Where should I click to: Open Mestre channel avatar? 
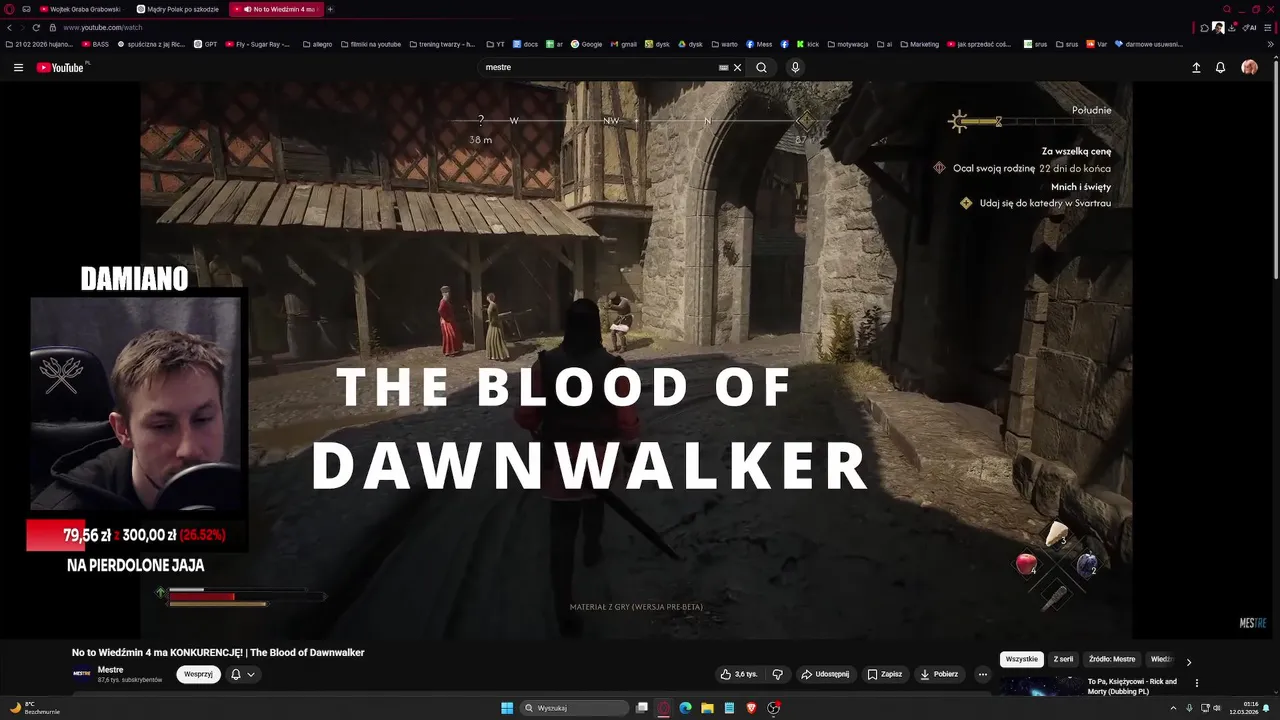(81, 674)
